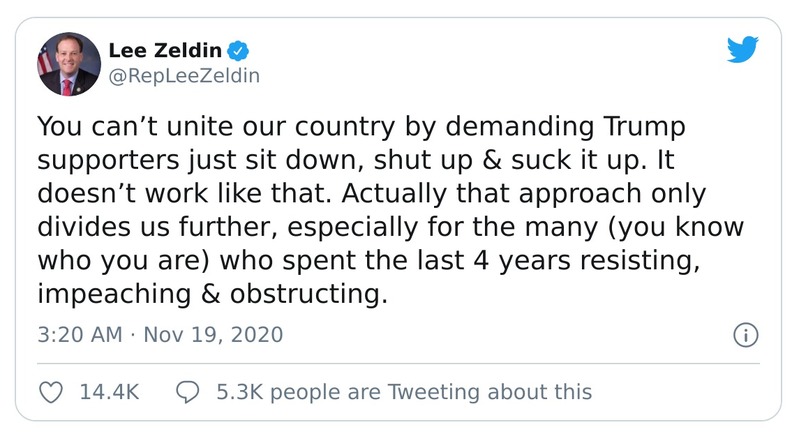This screenshot has height=441, width=799.
Task: Click the blue verified badge
Action: (236, 49)
